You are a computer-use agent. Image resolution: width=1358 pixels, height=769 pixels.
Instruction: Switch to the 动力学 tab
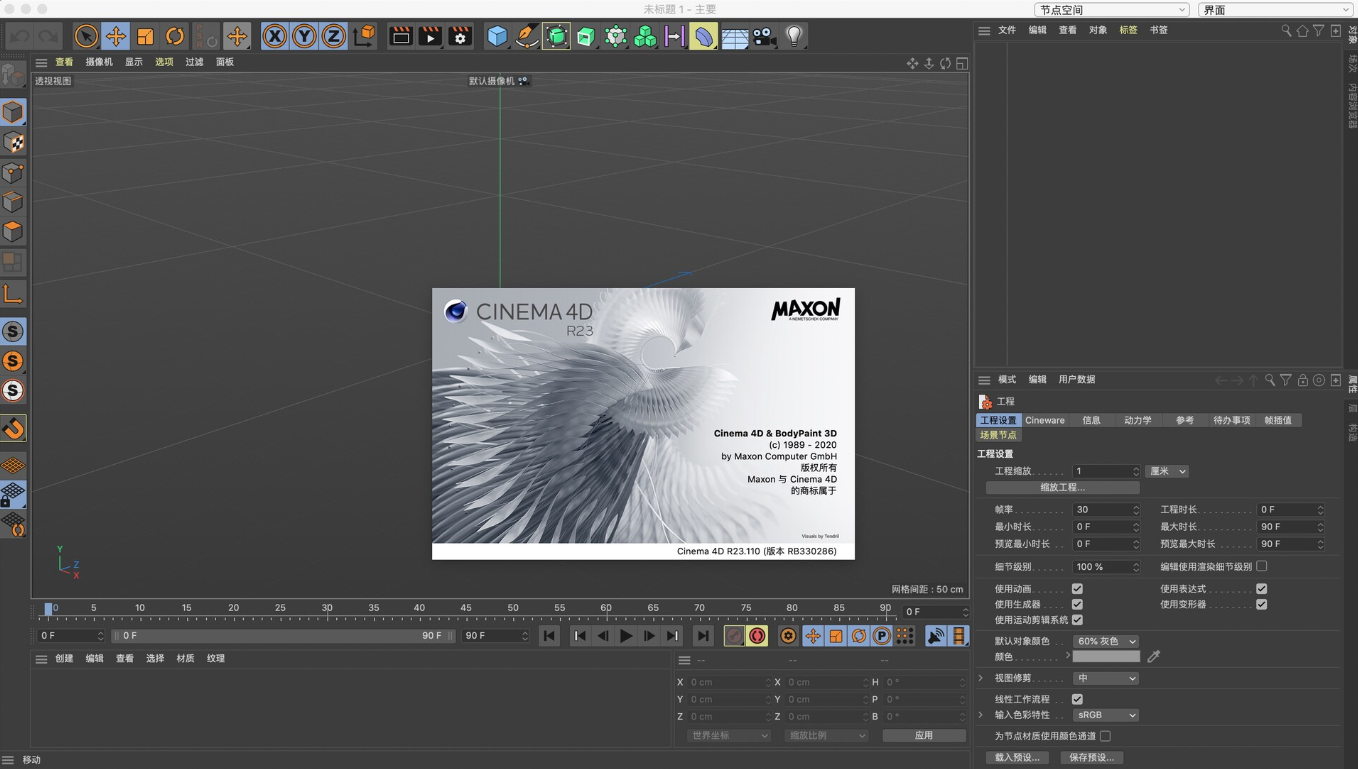click(x=1137, y=420)
